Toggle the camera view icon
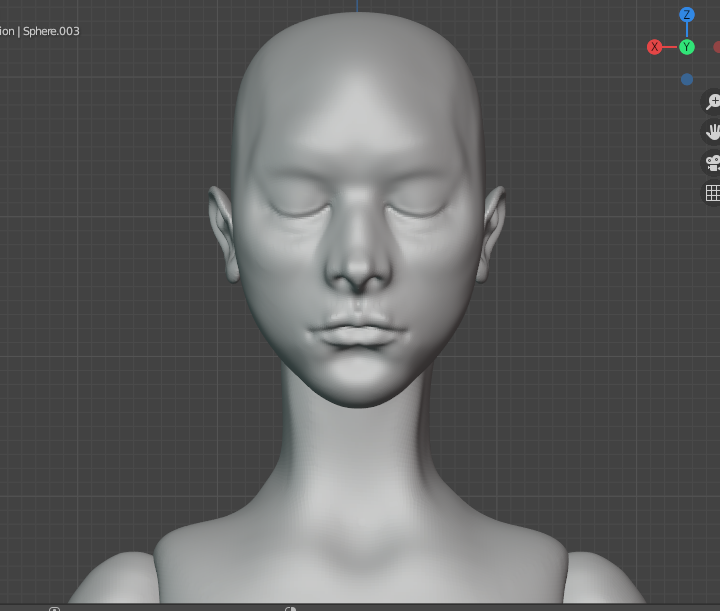Screen dimensions: 720x611 coord(713,163)
